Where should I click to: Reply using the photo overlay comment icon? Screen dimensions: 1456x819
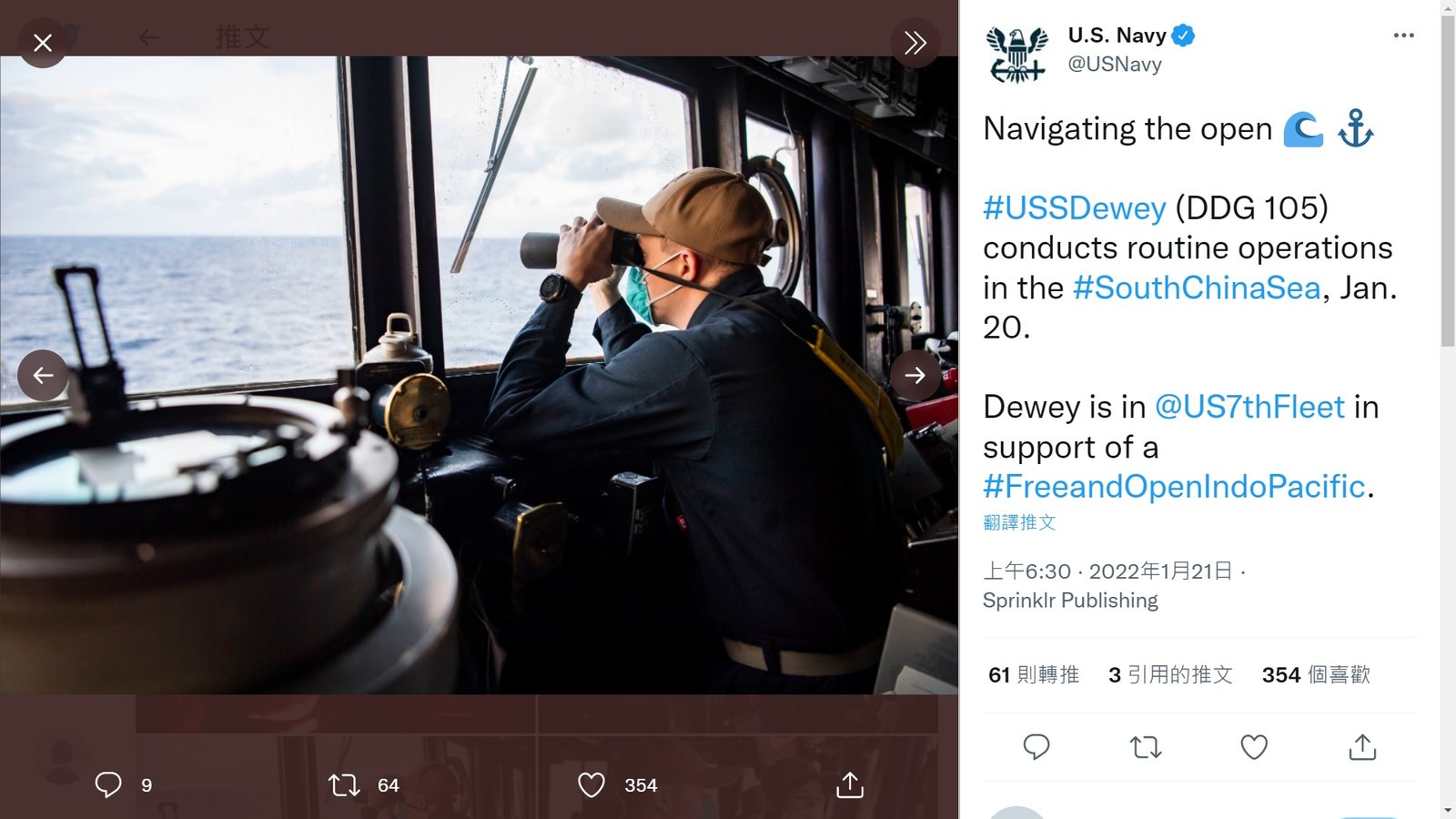108,784
